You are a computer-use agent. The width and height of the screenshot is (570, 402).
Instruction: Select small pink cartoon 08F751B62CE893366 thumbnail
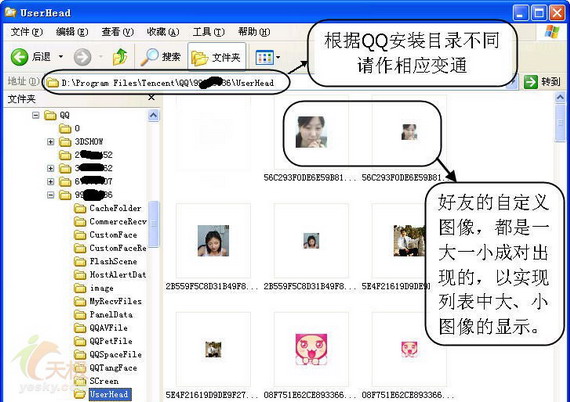coord(409,349)
